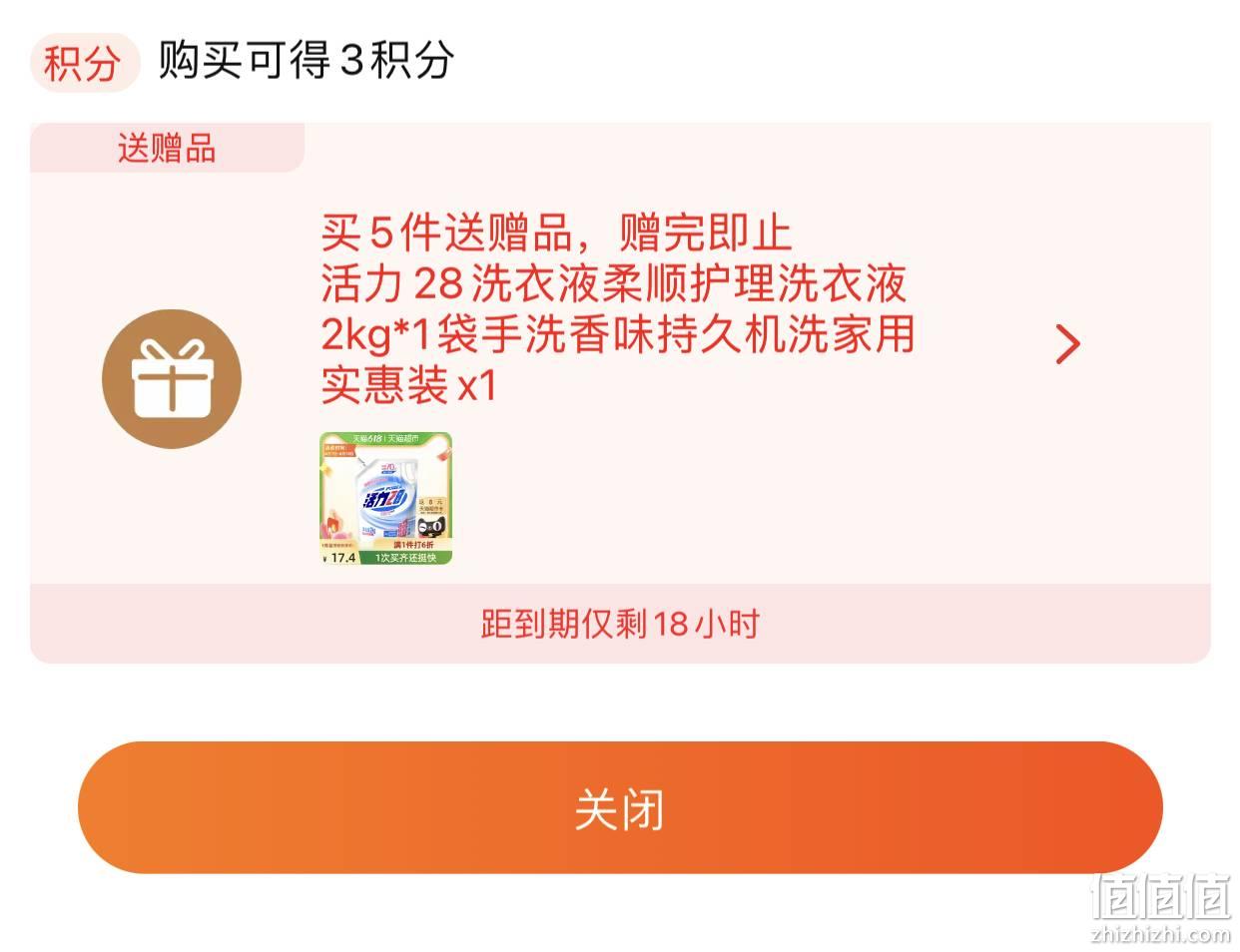Tap the 实惠装 x1 quantity text

409,385
